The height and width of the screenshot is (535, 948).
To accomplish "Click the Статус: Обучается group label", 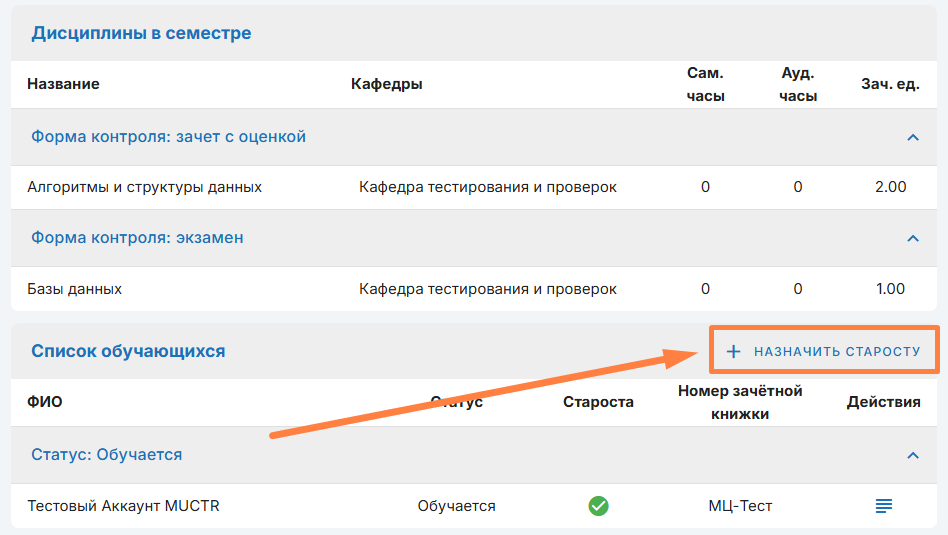I will pyautogui.click(x=106, y=454).
